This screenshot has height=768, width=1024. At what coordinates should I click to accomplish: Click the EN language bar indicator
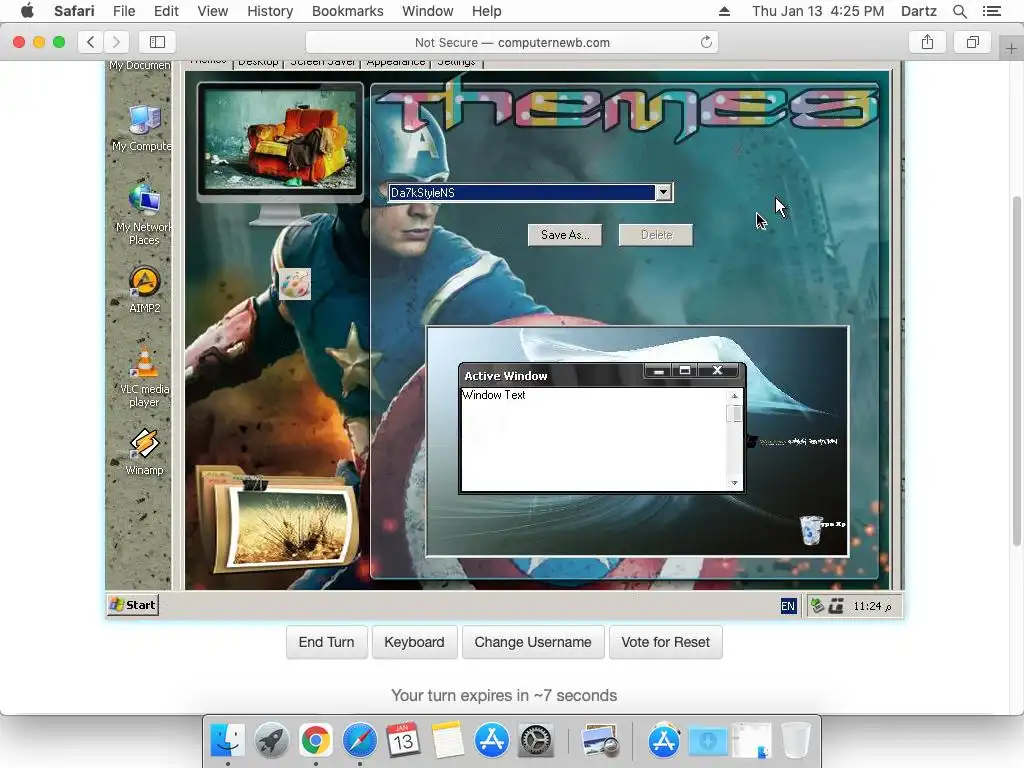click(x=788, y=606)
